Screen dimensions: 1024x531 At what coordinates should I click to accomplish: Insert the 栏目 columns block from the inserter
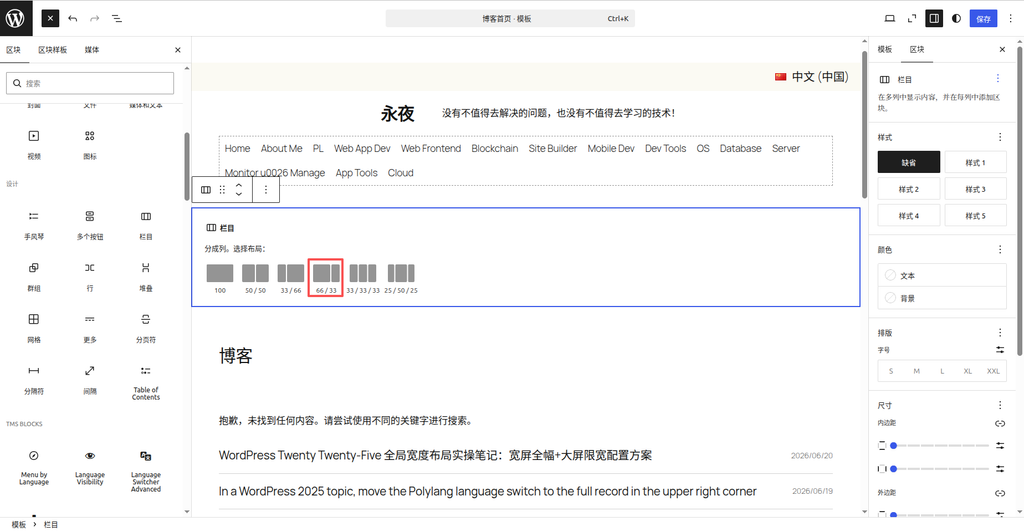(146, 225)
